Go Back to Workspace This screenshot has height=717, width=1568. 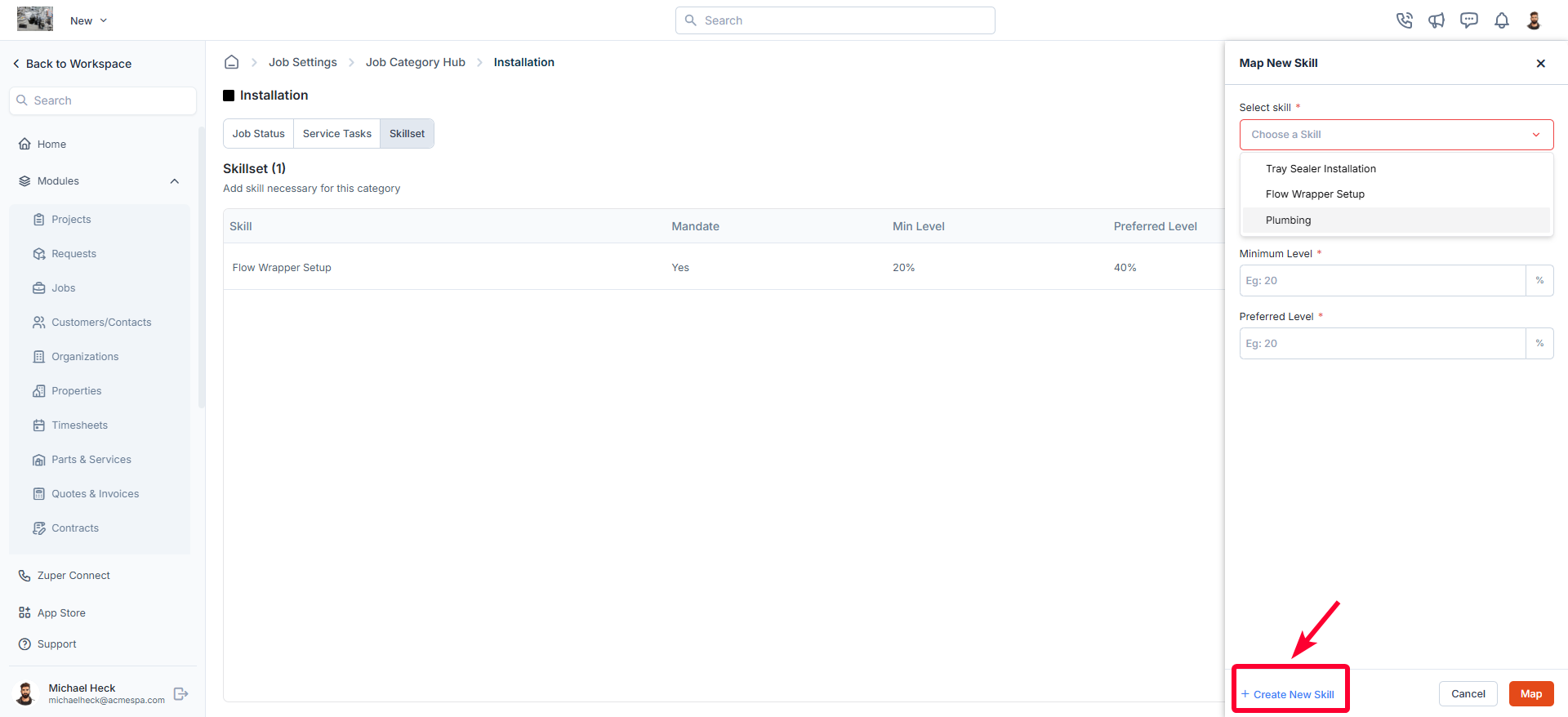point(72,64)
